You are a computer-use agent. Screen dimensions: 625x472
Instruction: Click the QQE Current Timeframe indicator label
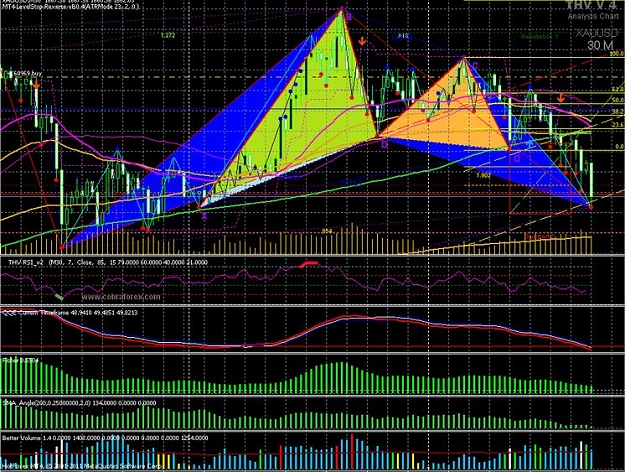(70, 313)
